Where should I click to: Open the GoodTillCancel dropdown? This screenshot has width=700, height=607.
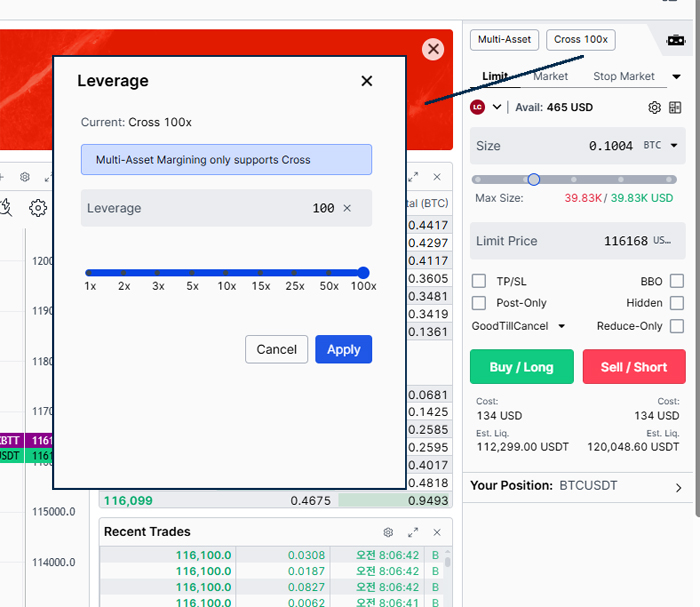pos(519,326)
